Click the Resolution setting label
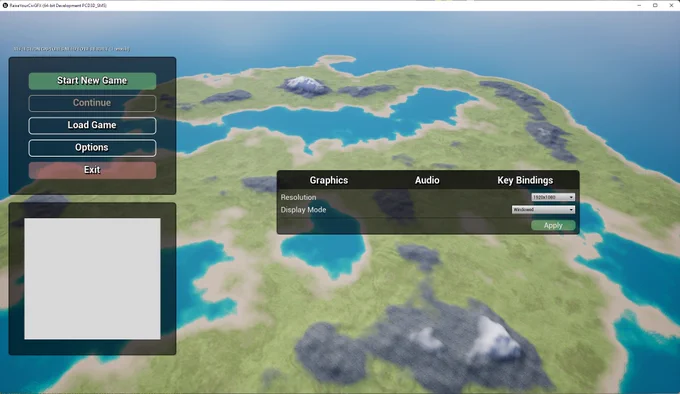680x394 pixels. 298,197
